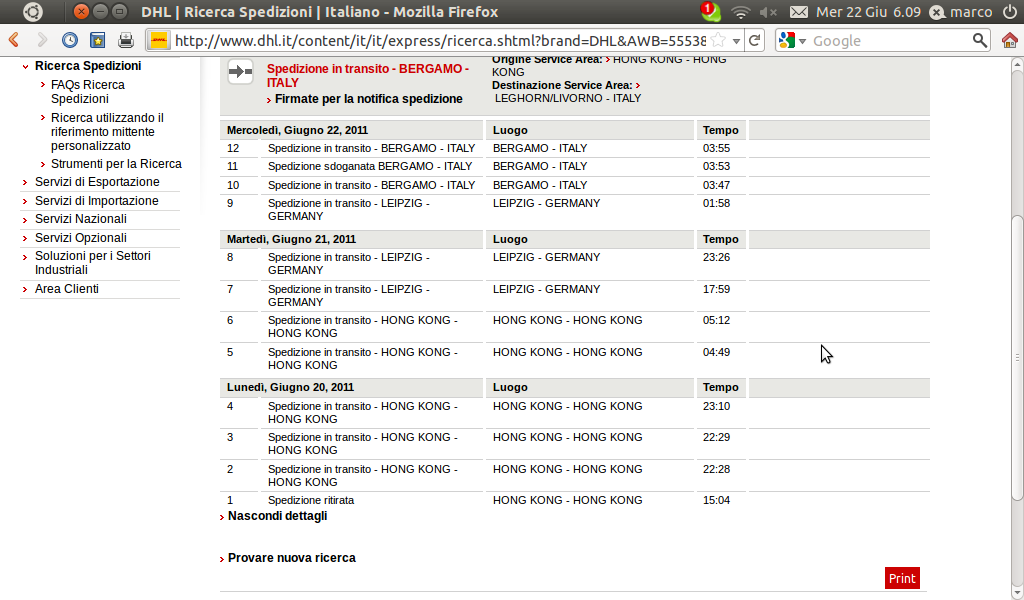Select time 17:59 in row 7
Viewport: 1024px width, 600px height.
tap(716, 289)
